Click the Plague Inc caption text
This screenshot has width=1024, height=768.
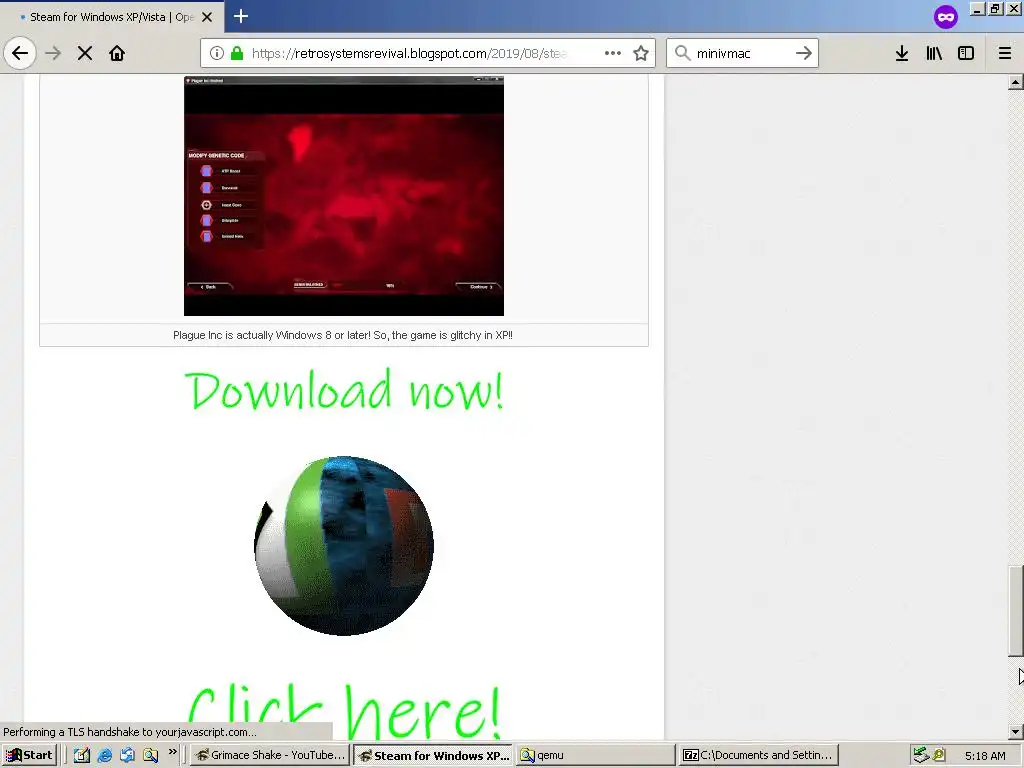(x=343, y=335)
